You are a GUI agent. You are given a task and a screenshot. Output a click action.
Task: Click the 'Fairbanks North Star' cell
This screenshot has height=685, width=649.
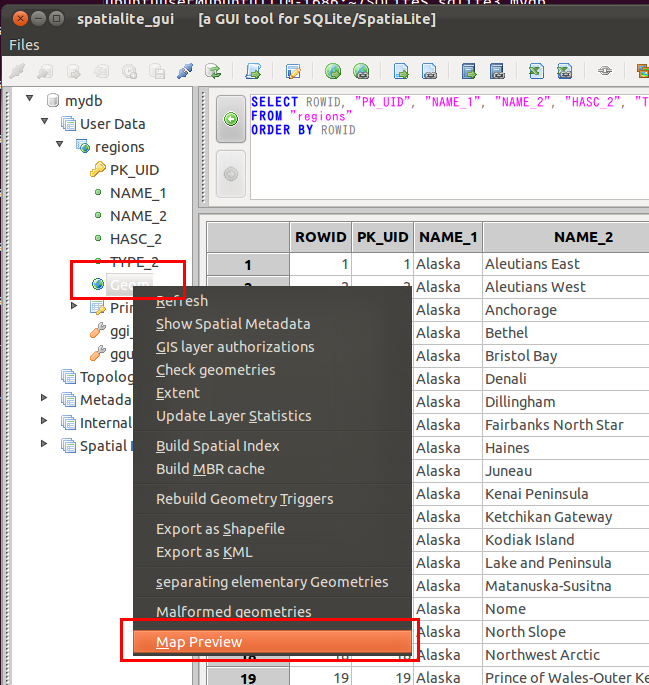click(x=566, y=425)
